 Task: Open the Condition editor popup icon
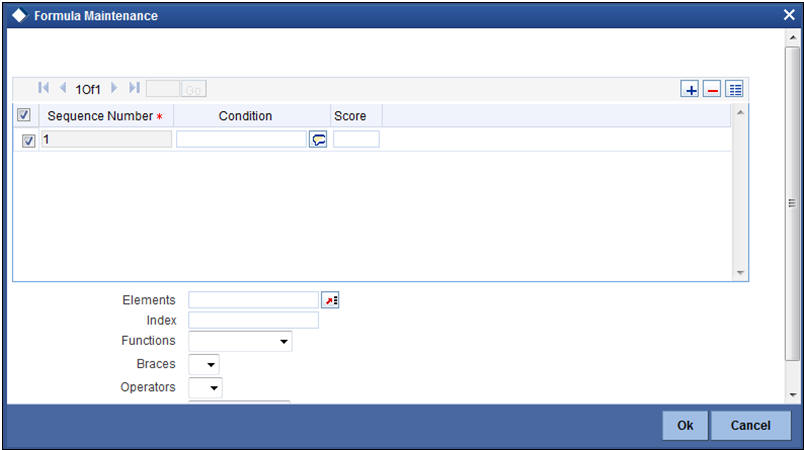pyautogui.click(x=318, y=139)
